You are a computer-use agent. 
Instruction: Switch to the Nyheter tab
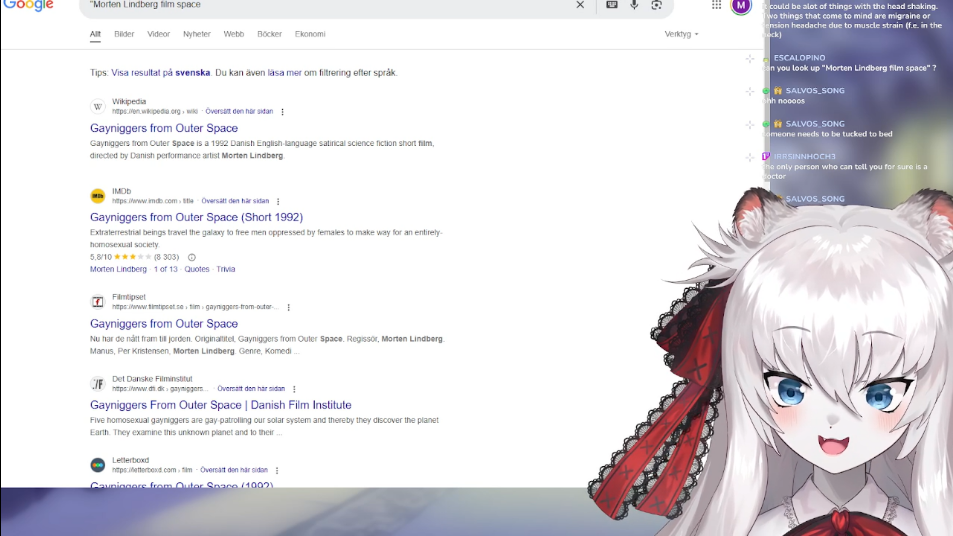point(197,34)
